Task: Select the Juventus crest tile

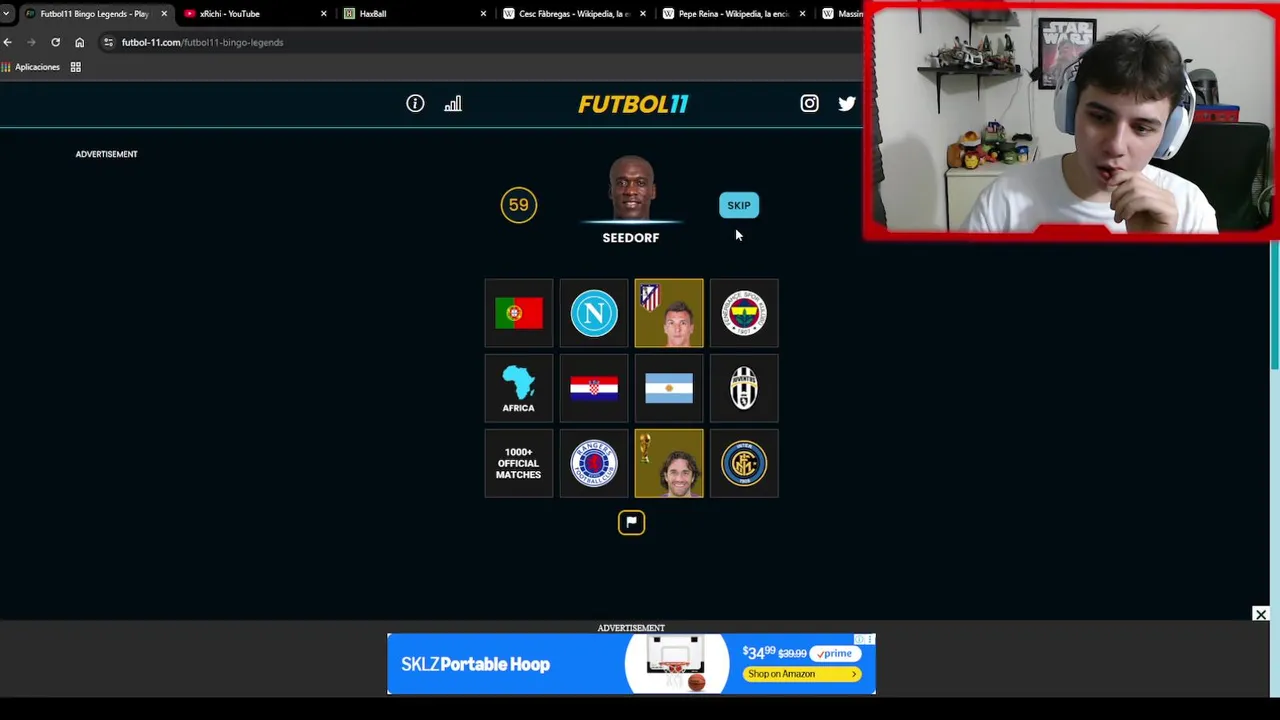Action: pos(744,388)
